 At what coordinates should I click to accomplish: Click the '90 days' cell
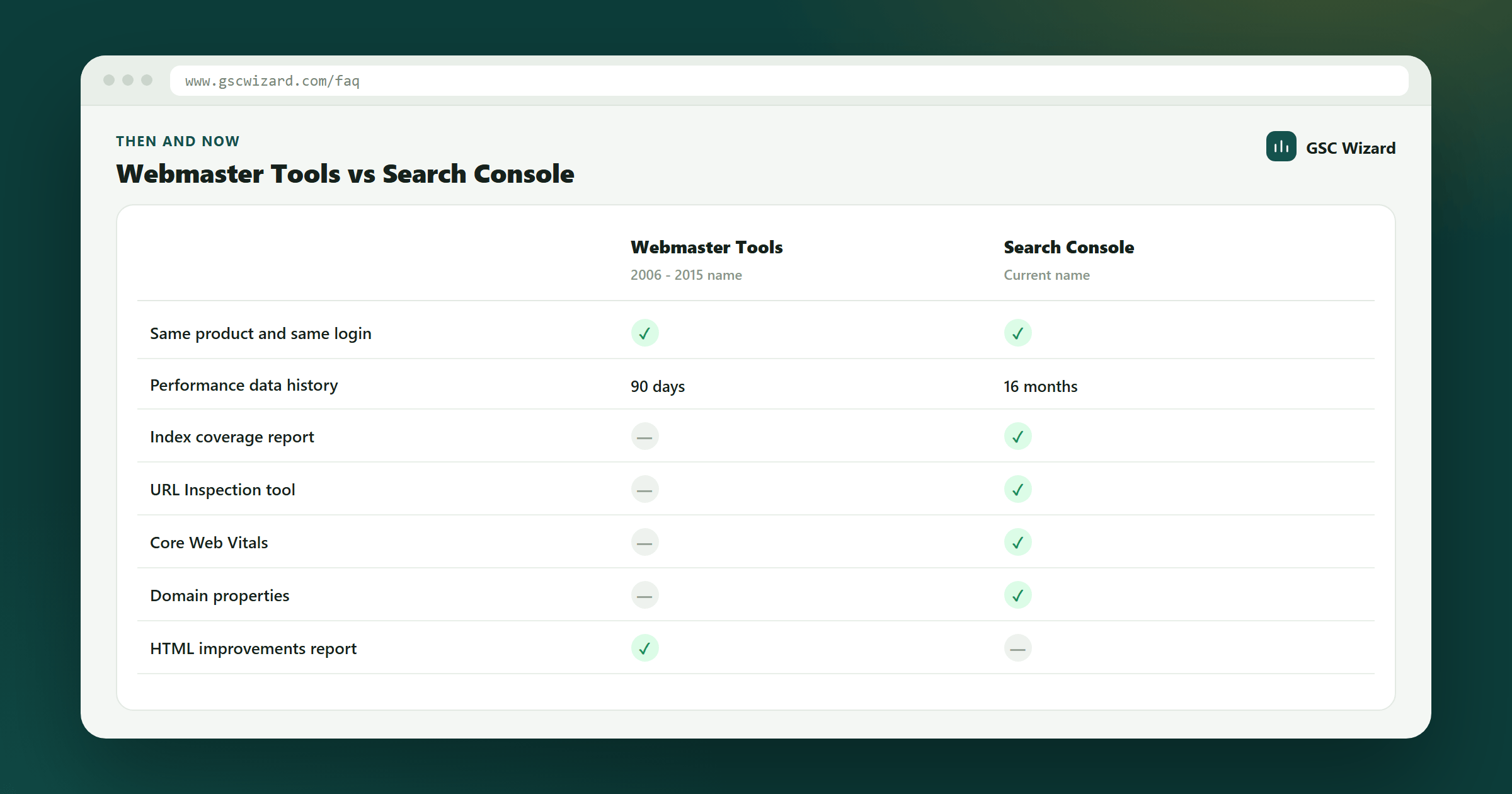point(658,386)
